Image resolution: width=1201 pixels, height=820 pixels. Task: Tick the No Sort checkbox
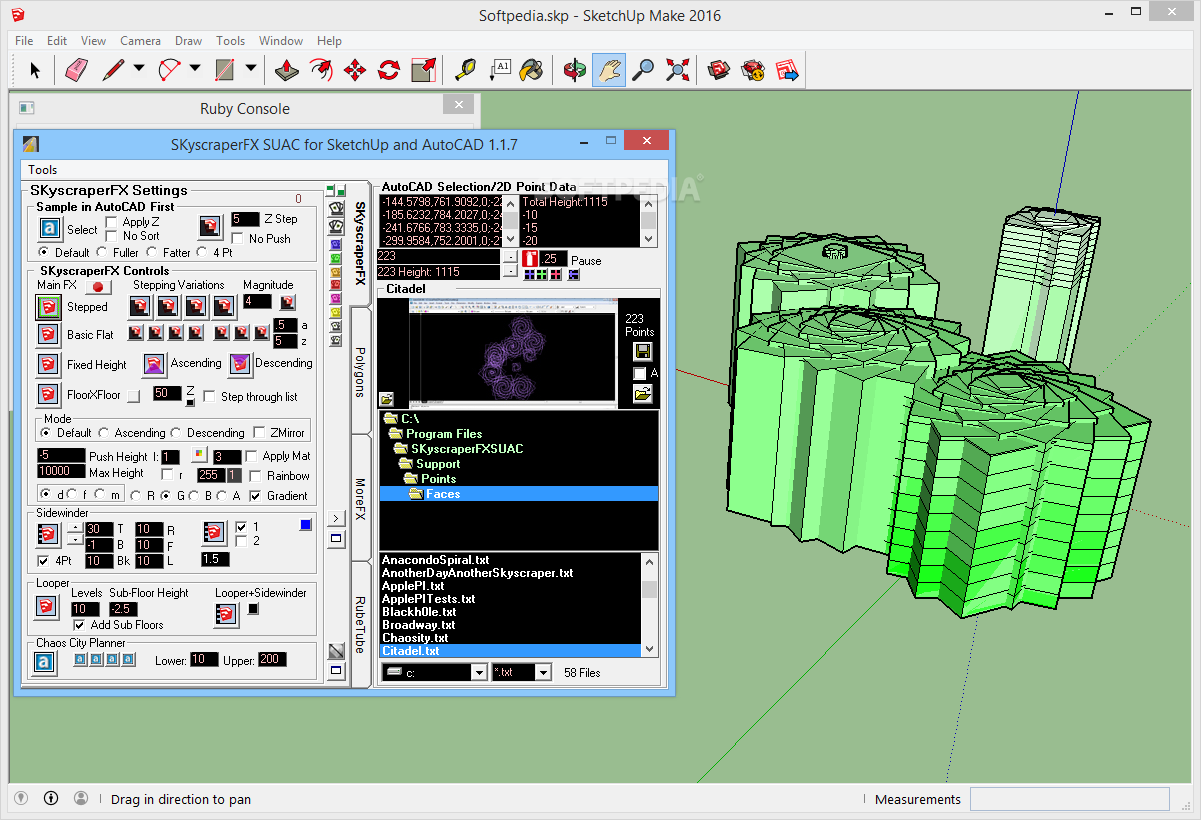112,236
